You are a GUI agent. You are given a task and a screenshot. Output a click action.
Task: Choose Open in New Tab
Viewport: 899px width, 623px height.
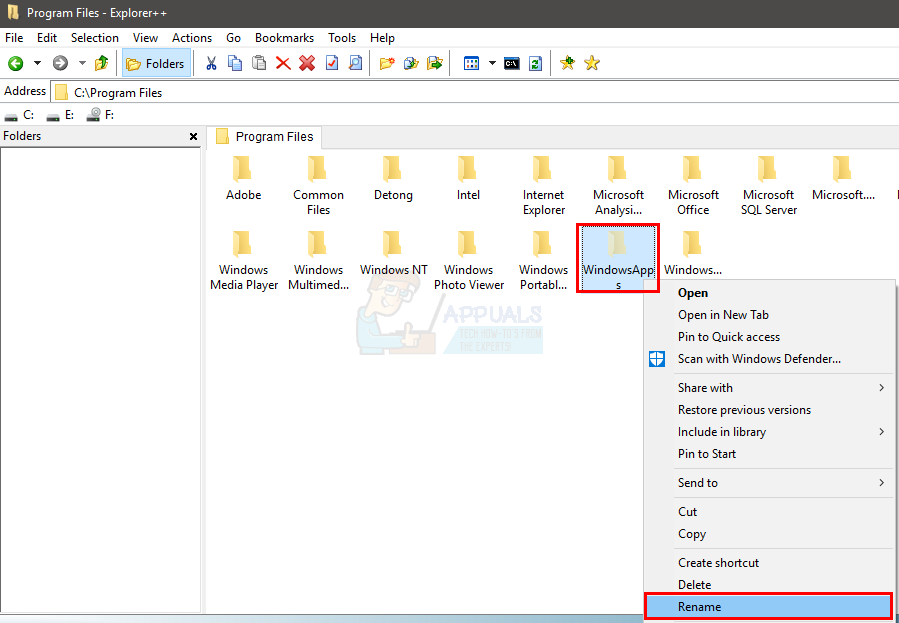tap(771, 315)
